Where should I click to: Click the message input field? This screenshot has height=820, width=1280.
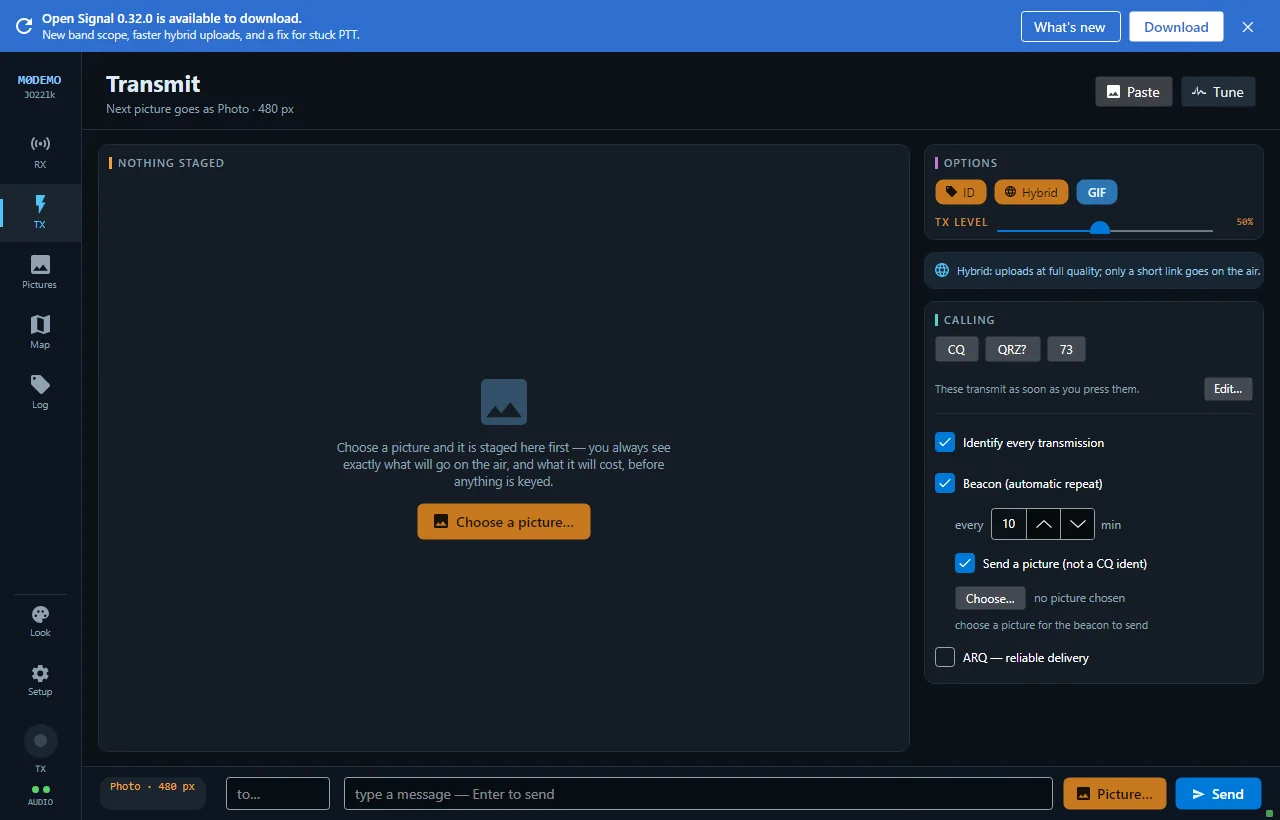click(x=698, y=794)
